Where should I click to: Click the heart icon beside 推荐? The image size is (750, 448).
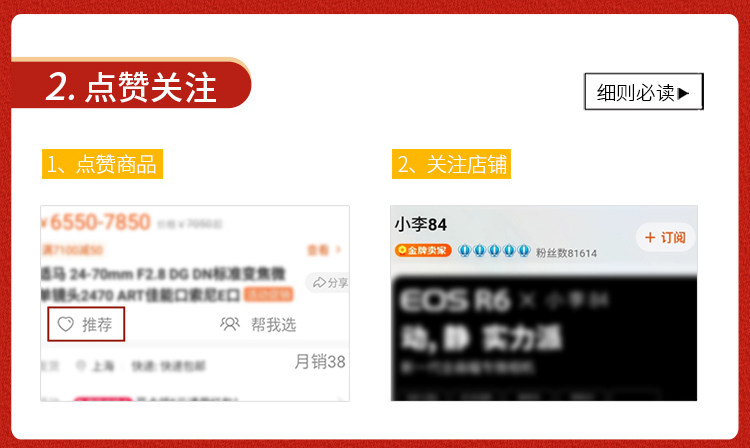click(66, 325)
